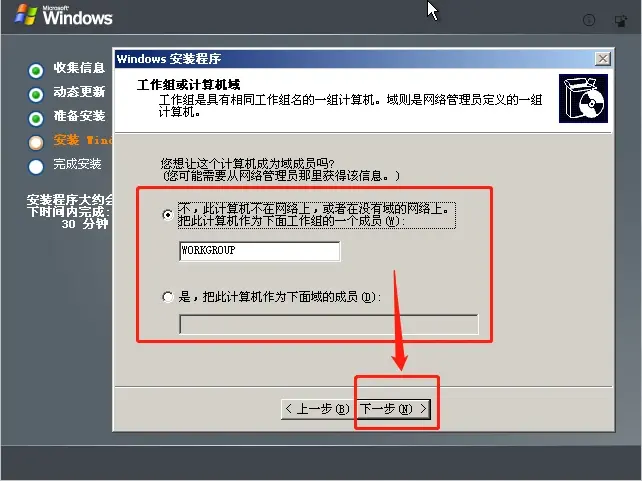642x481 pixels.
Task: Select the domain member radio option
Action: click(168, 296)
